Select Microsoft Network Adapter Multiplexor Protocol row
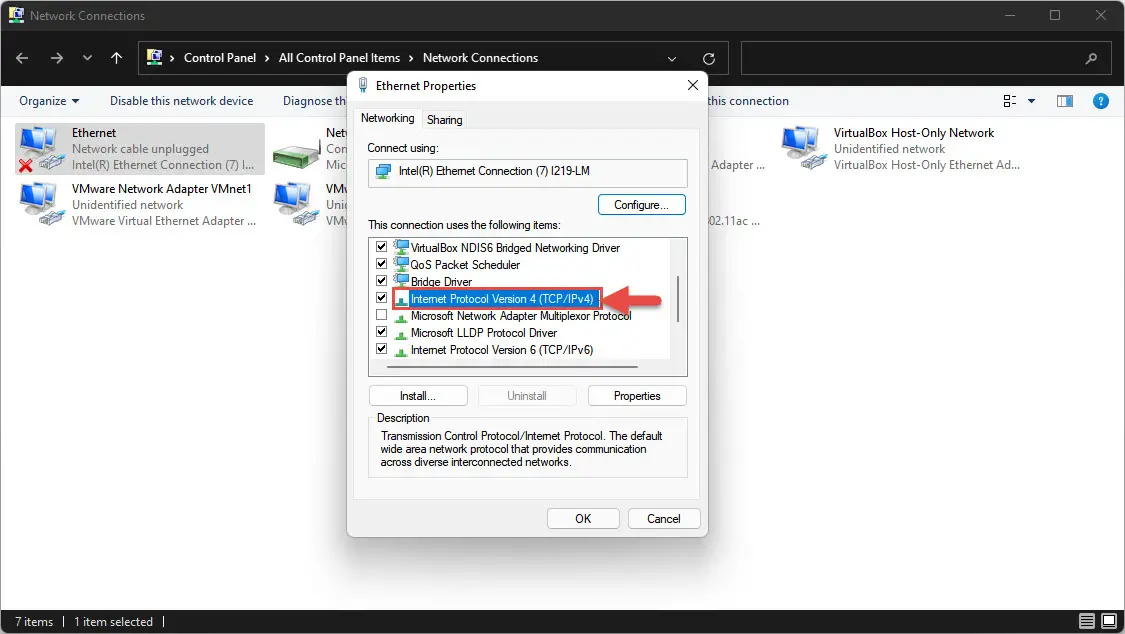 click(521, 316)
